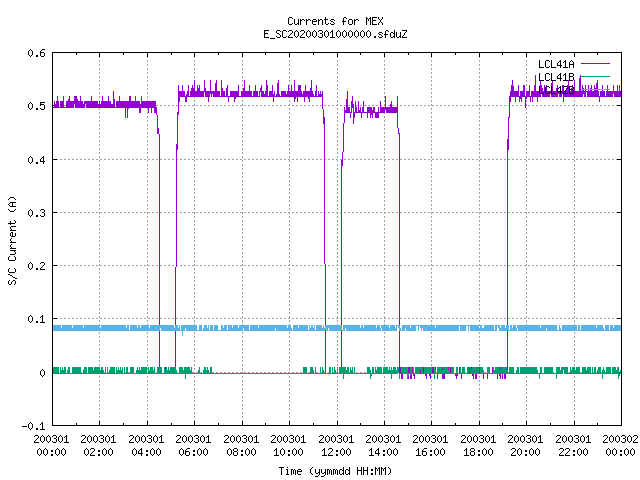The height and width of the screenshot is (480, 640).
Task: Click the x-axis tick 200301 04:00
Action: [146, 446]
